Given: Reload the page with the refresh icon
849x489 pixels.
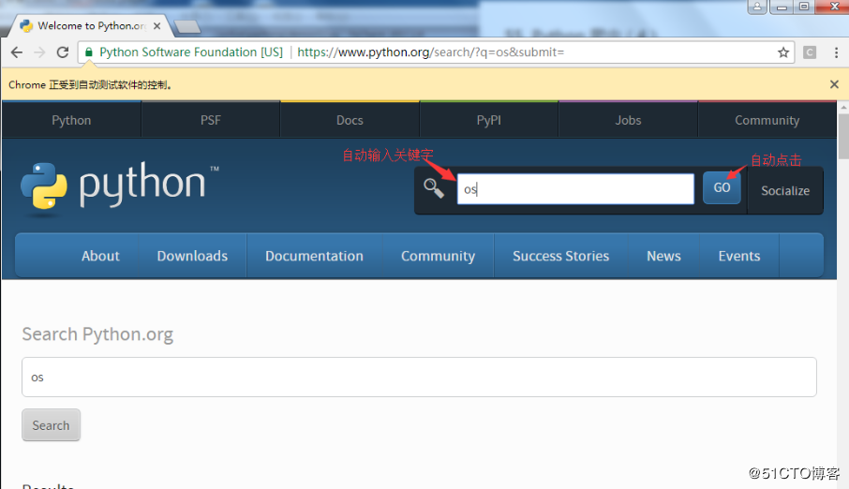Looking at the screenshot, I should click(x=62, y=52).
